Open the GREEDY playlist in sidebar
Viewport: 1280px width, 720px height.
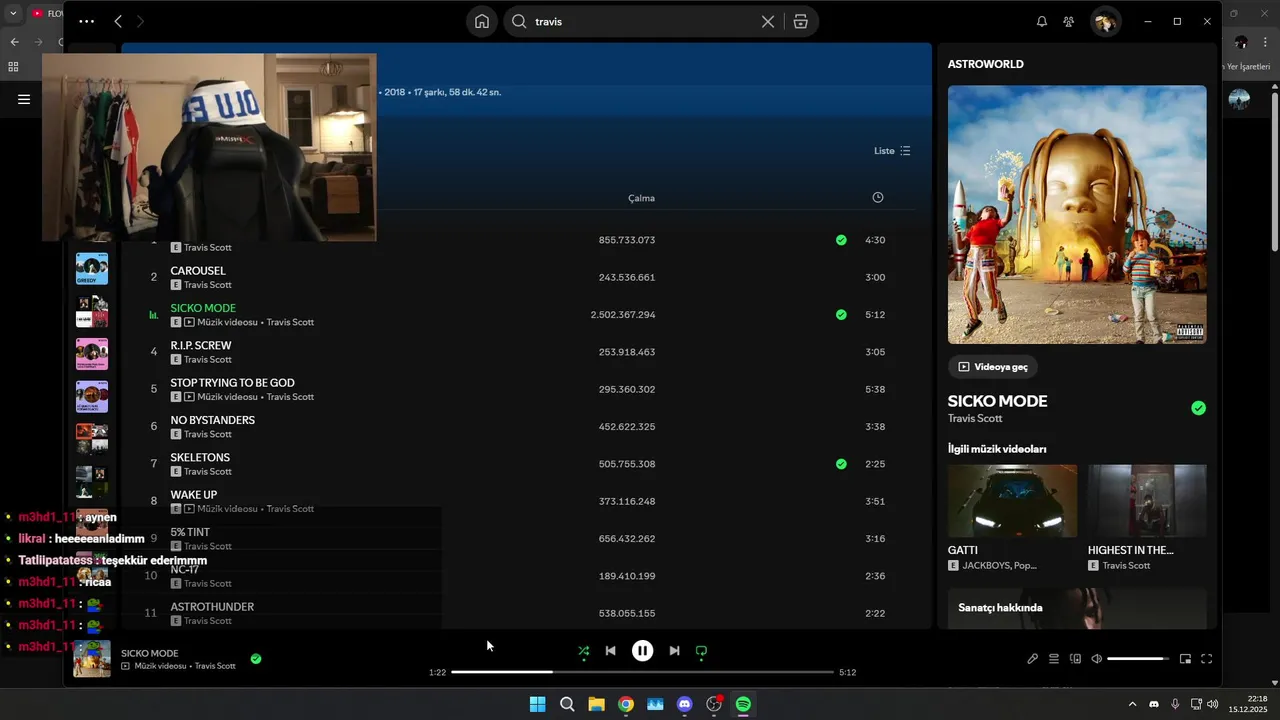click(92, 269)
